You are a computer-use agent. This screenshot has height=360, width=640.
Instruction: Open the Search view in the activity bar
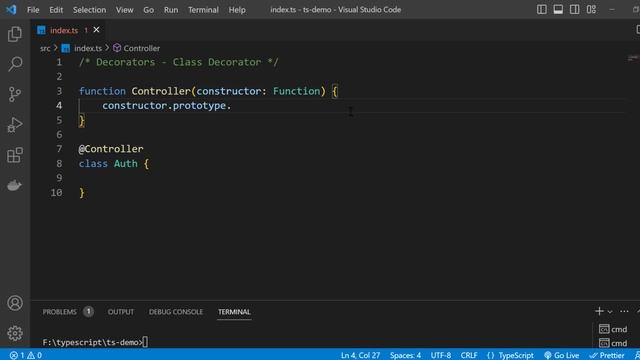click(15, 64)
